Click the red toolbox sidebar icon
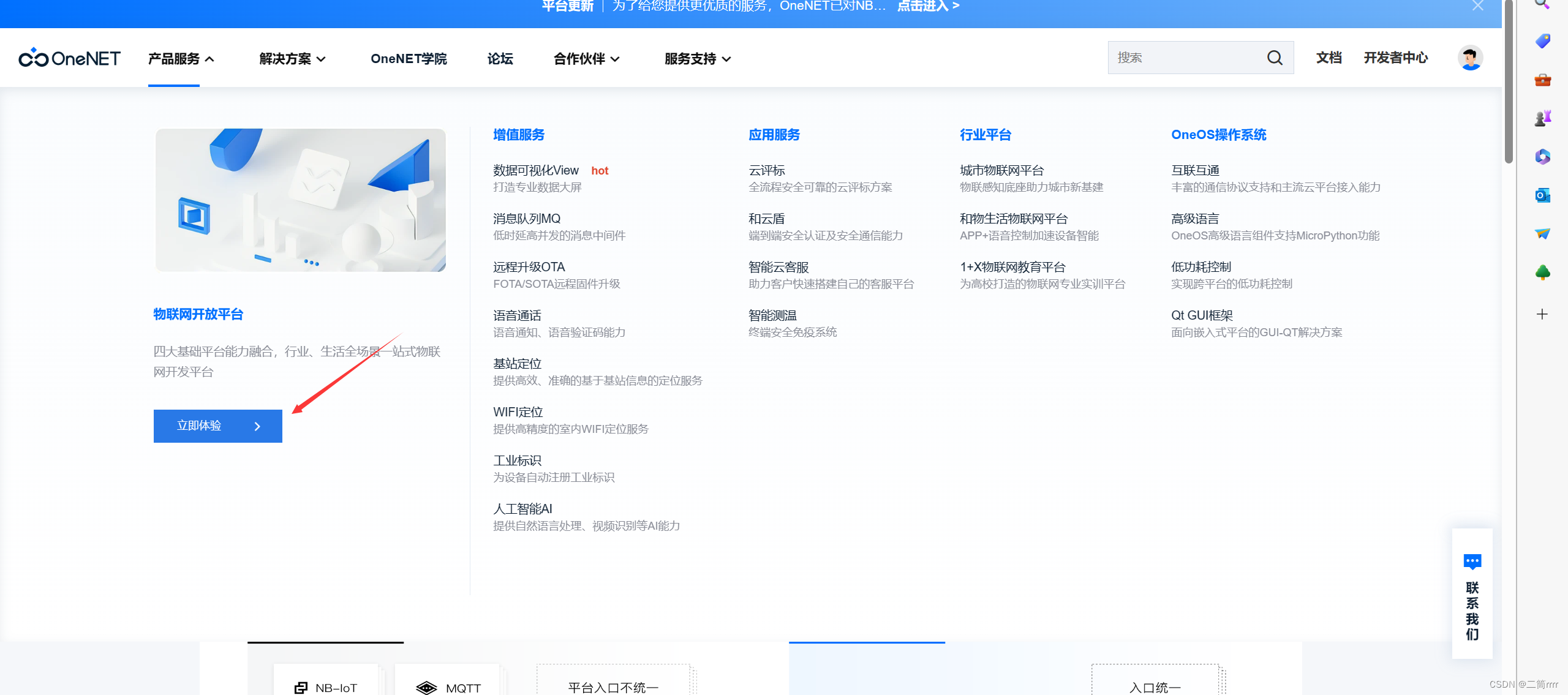The width and height of the screenshot is (1568, 695). pos(1542,80)
